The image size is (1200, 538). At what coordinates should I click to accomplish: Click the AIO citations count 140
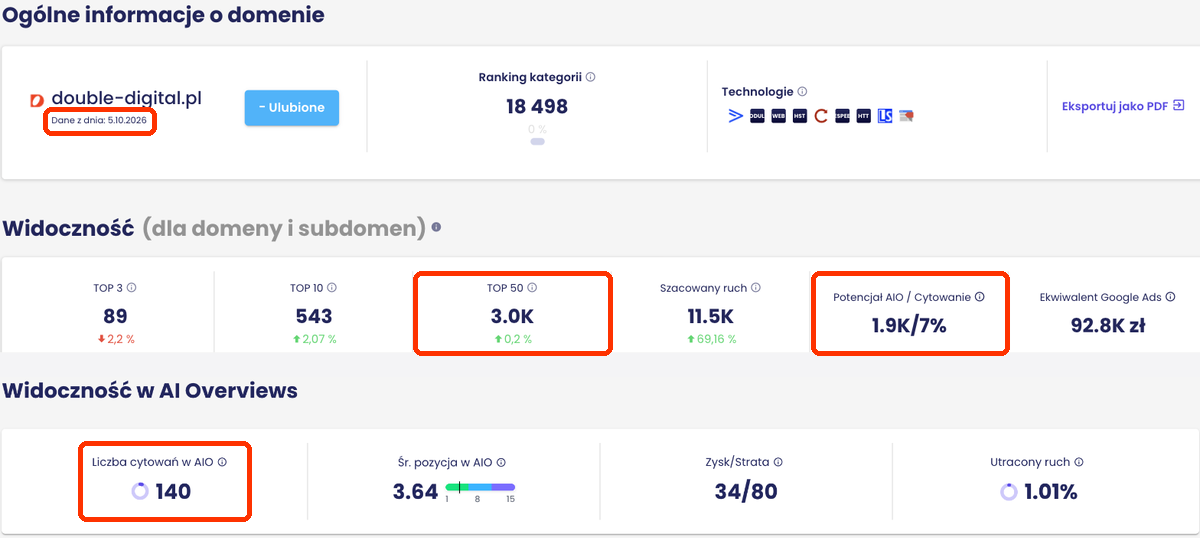[173, 491]
